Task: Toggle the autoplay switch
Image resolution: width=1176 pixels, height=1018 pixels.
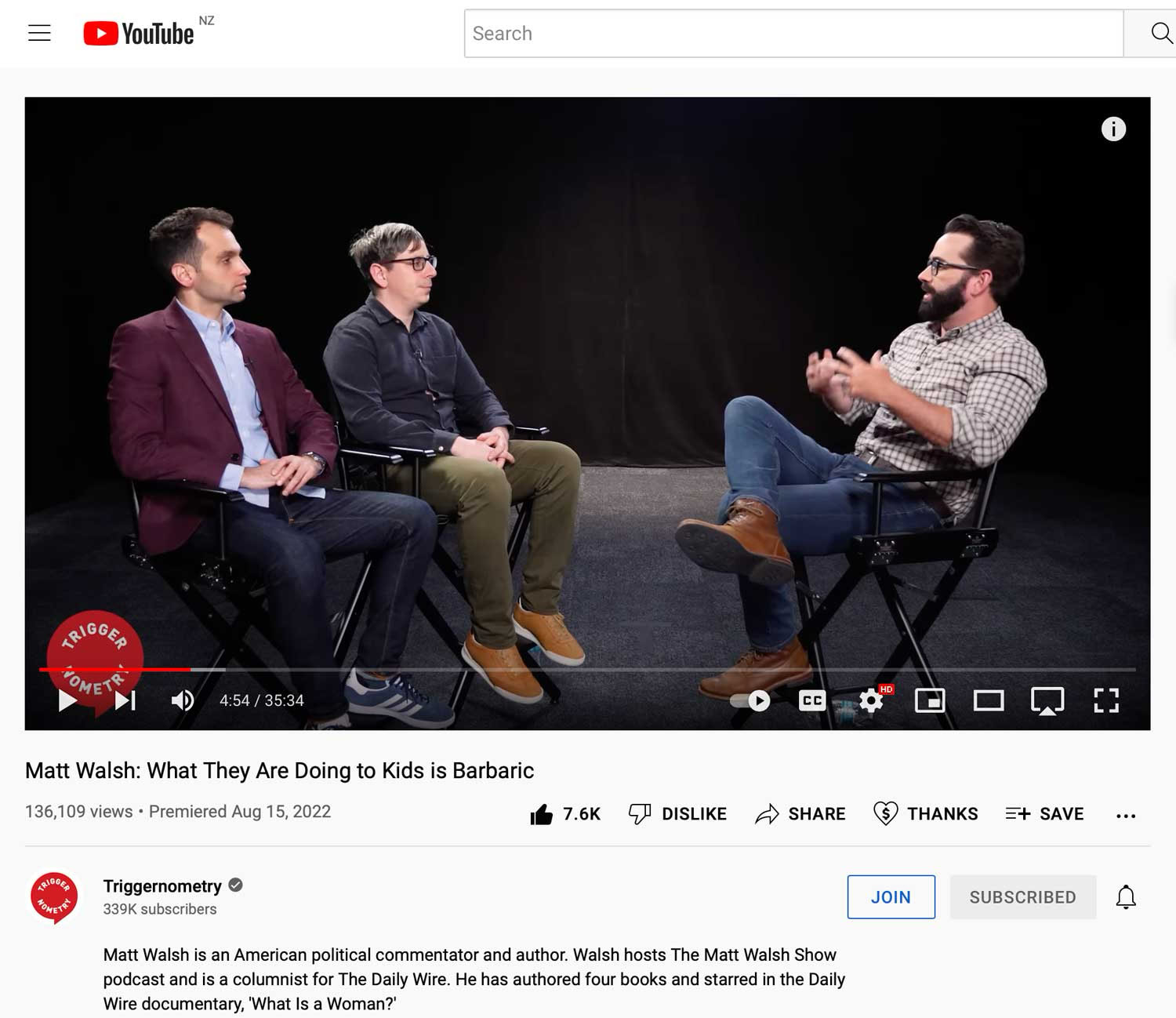Action: [x=750, y=700]
